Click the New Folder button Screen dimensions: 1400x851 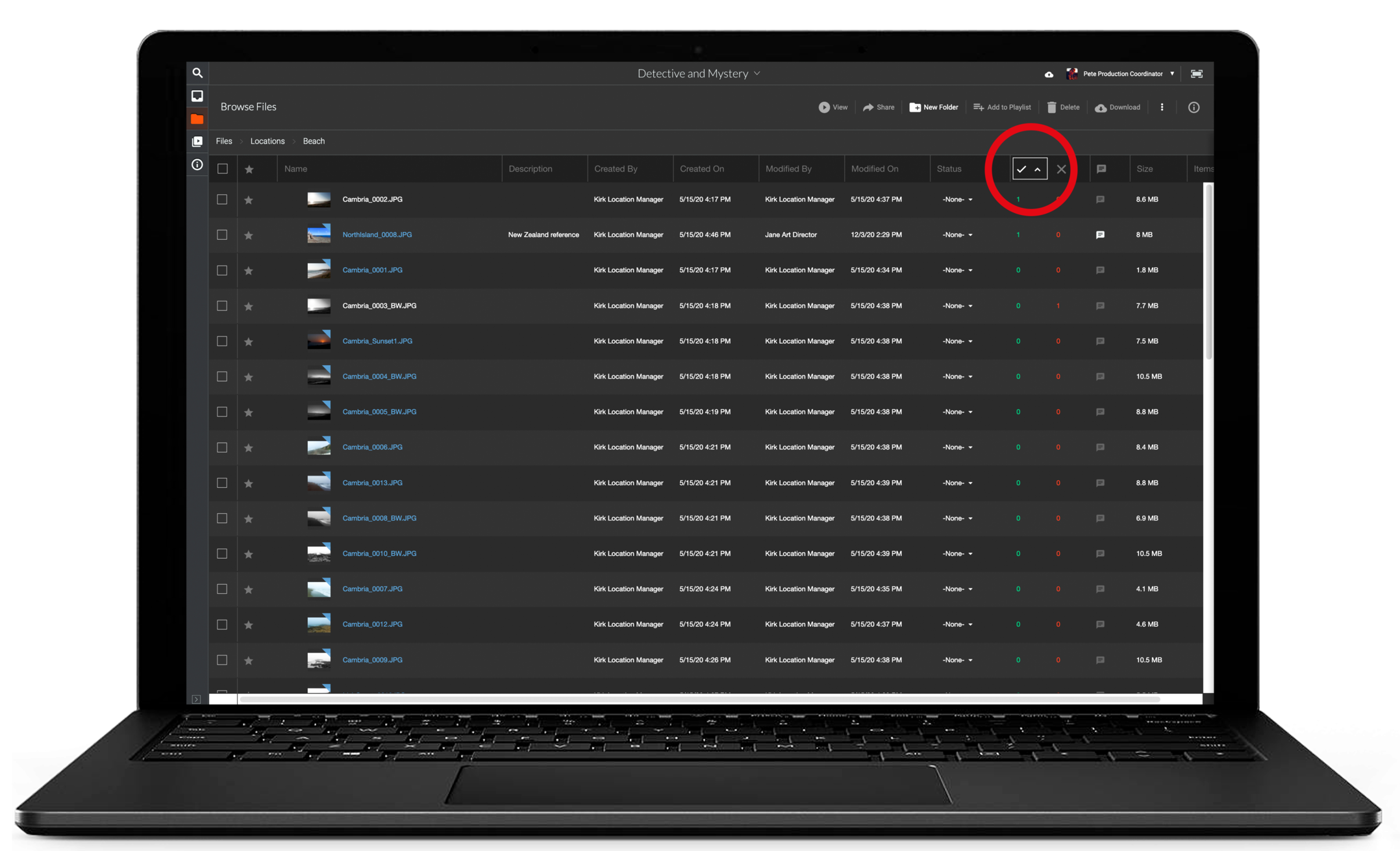(934, 107)
